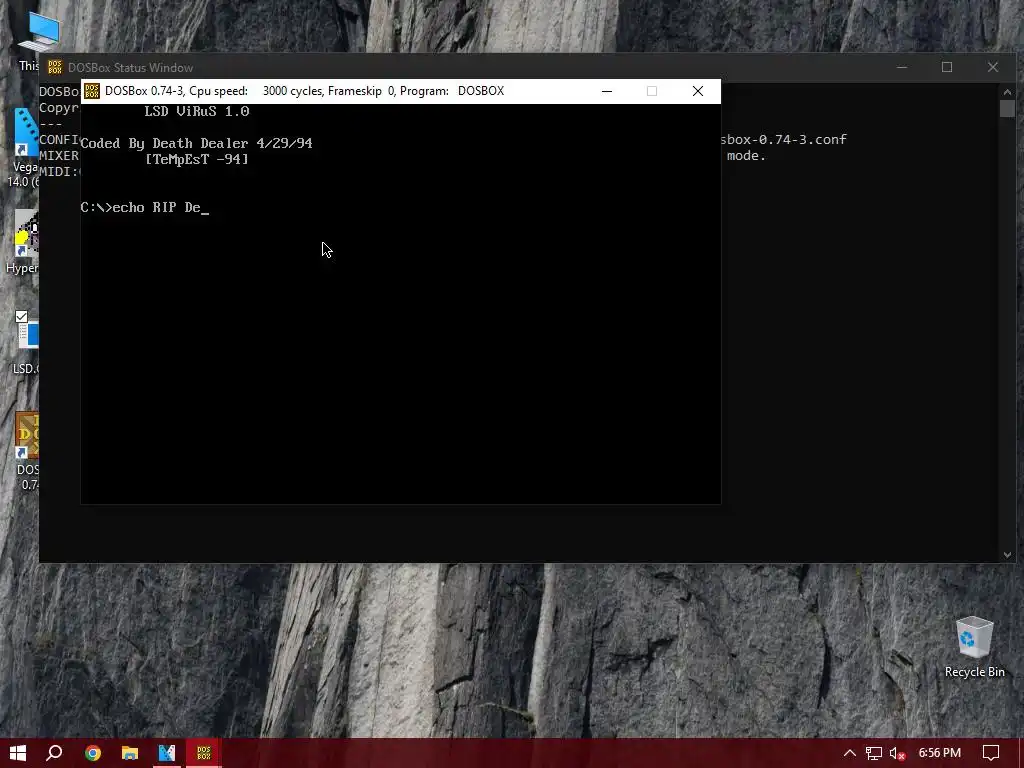Open File Explorer from taskbar
This screenshot has height=768, width=1024.
(130, 753)
